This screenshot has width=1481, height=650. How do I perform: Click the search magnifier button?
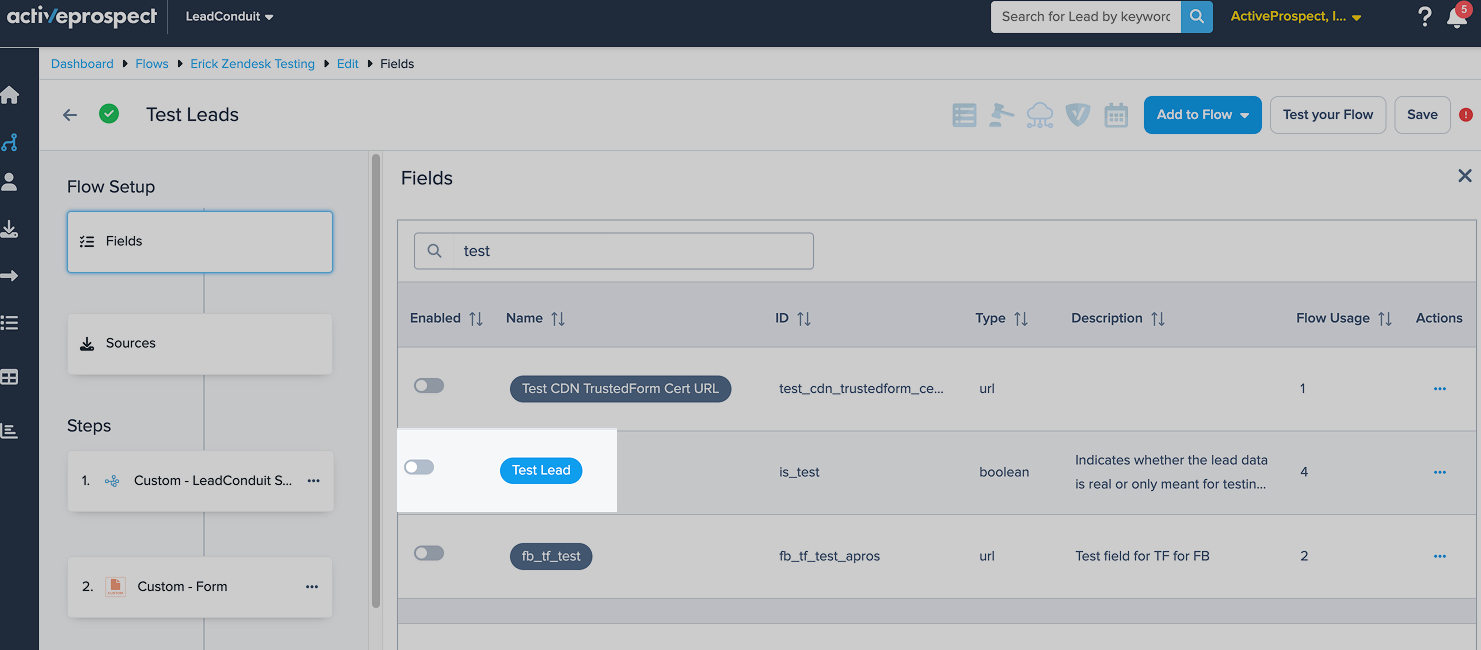tap(1196, 16)
